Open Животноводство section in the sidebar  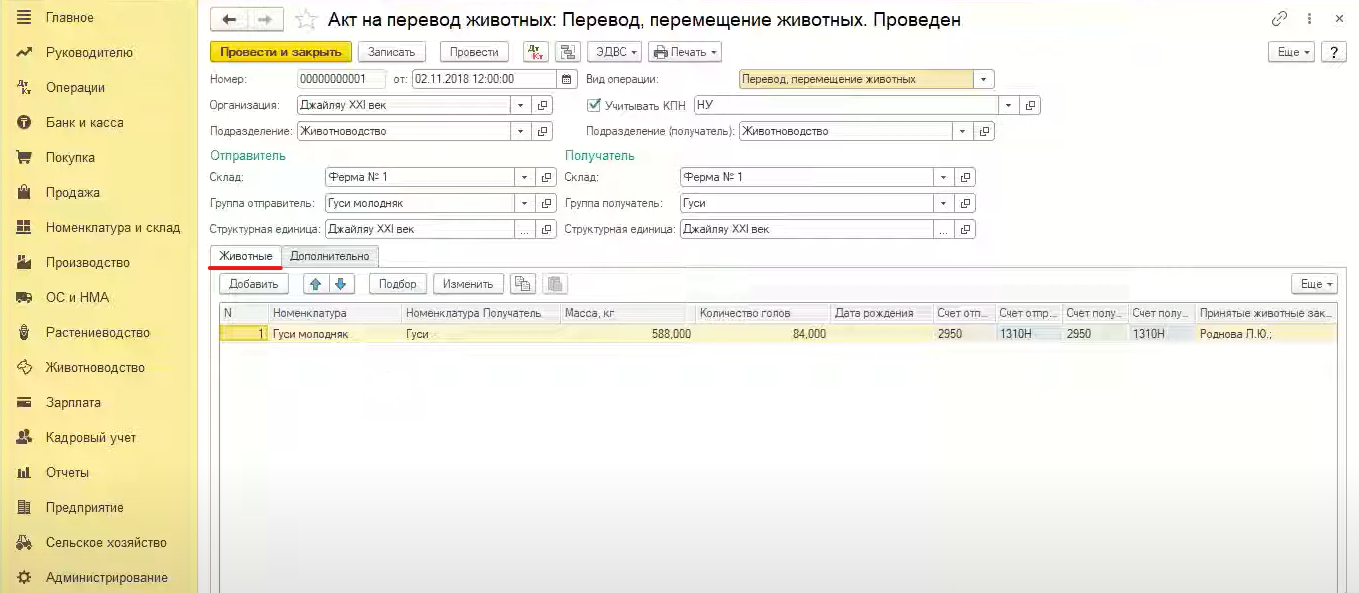pos(95,367)
